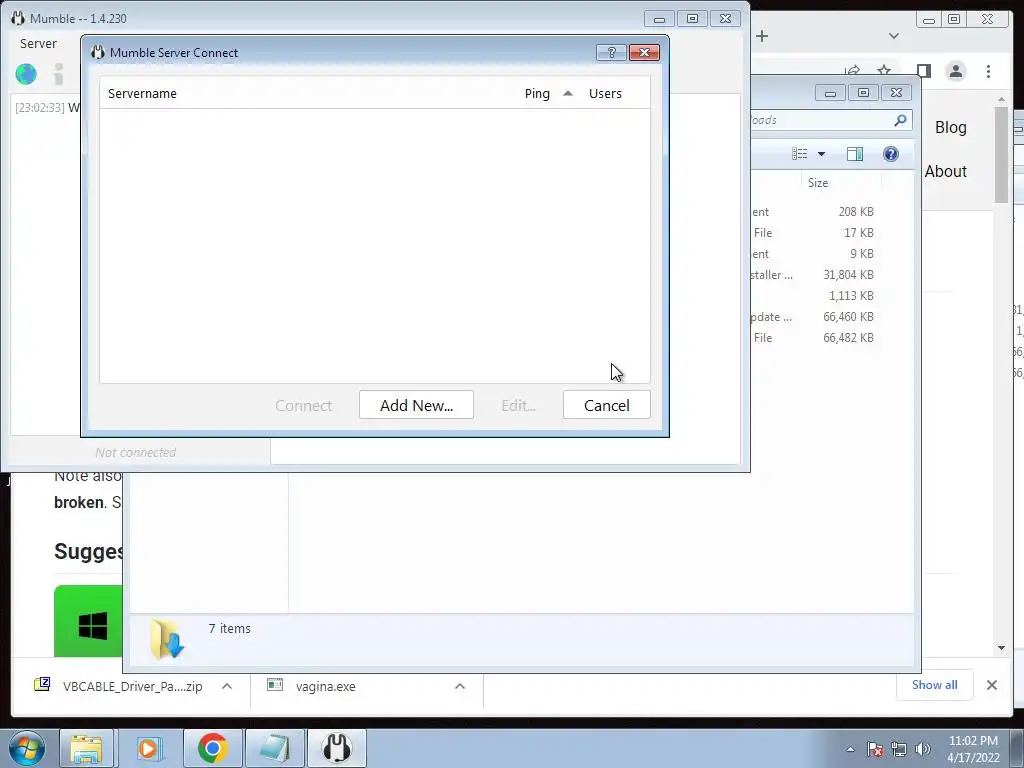Image resolution: width=1024 pixels, height=768 pixels.
Task: Select the file row sized 31,804 KB
Action: (812, 275)
